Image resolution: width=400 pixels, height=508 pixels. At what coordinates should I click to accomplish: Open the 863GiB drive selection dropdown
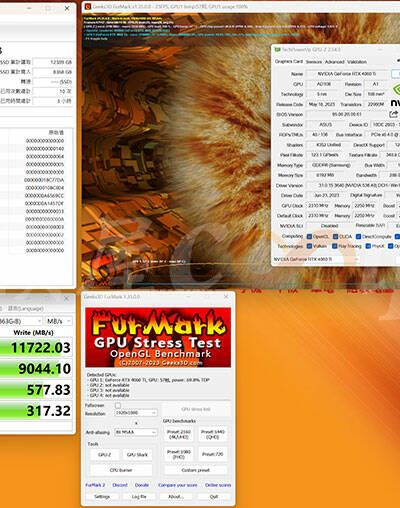tap(21, 321)
